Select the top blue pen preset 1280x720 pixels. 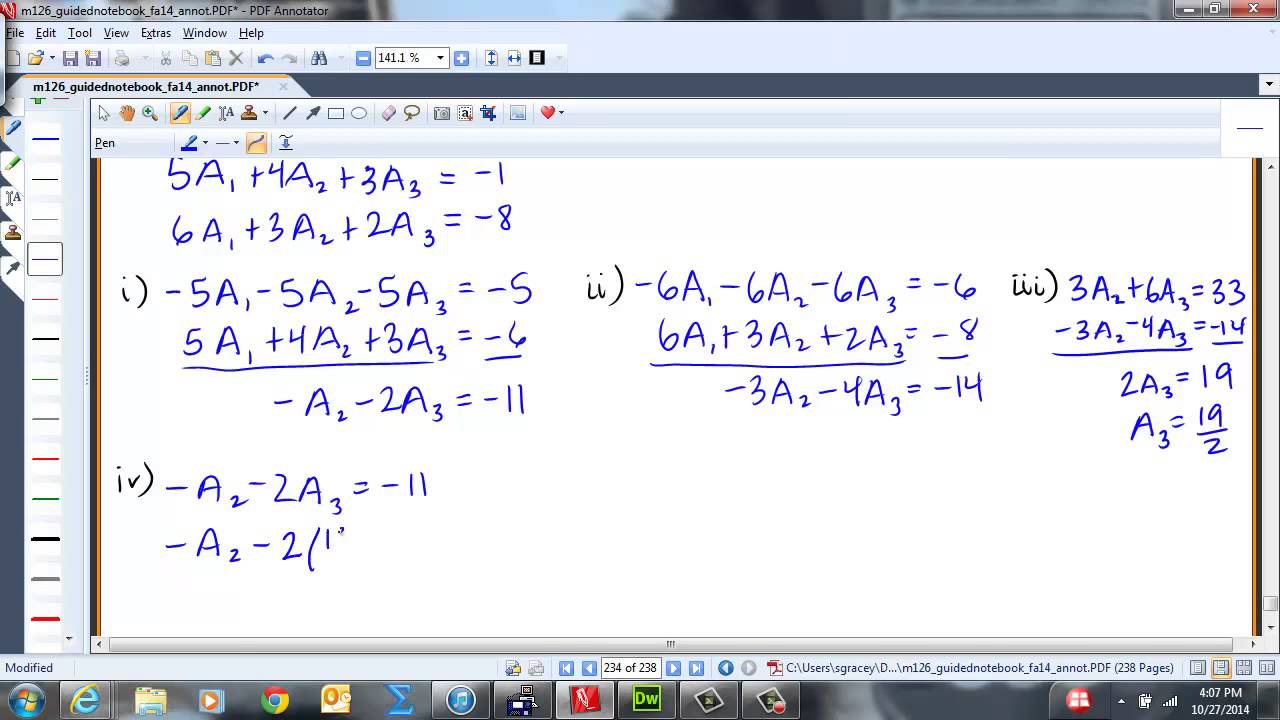coord(45,139)
